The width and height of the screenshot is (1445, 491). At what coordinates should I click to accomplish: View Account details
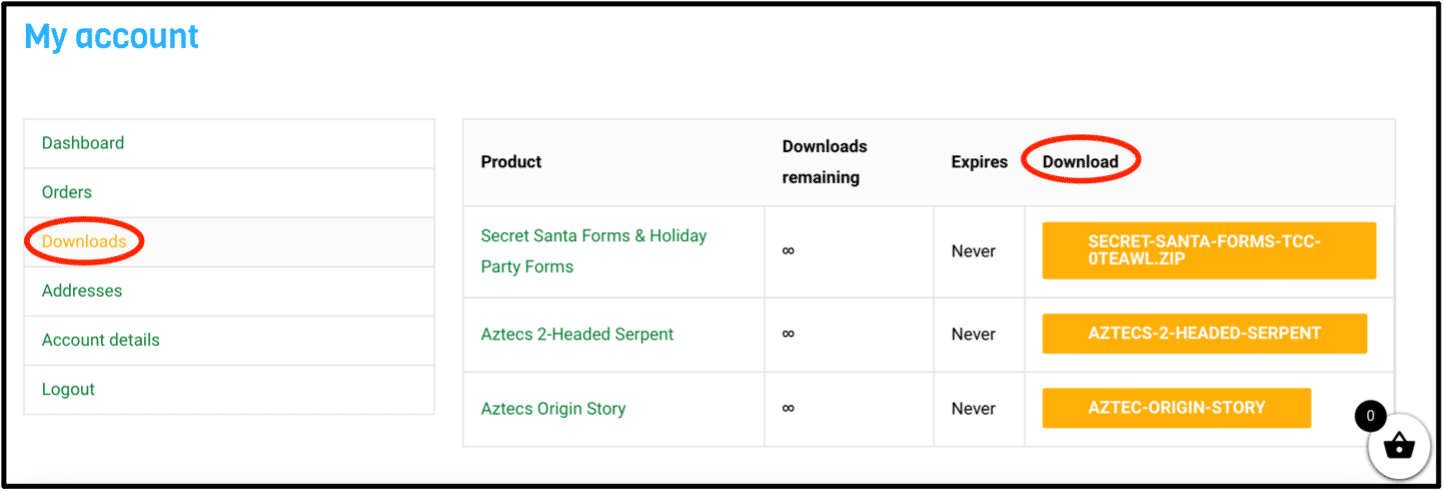point(100,340)
